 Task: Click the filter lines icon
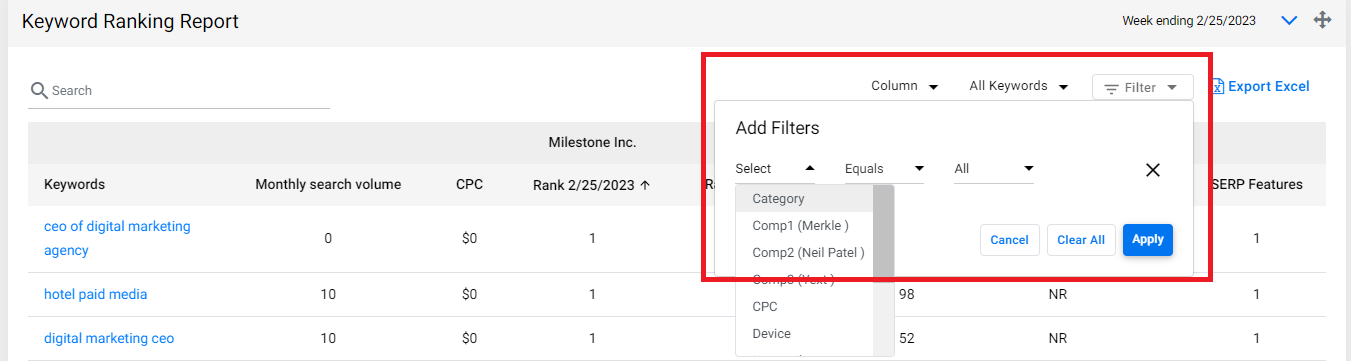(1111, 89)
